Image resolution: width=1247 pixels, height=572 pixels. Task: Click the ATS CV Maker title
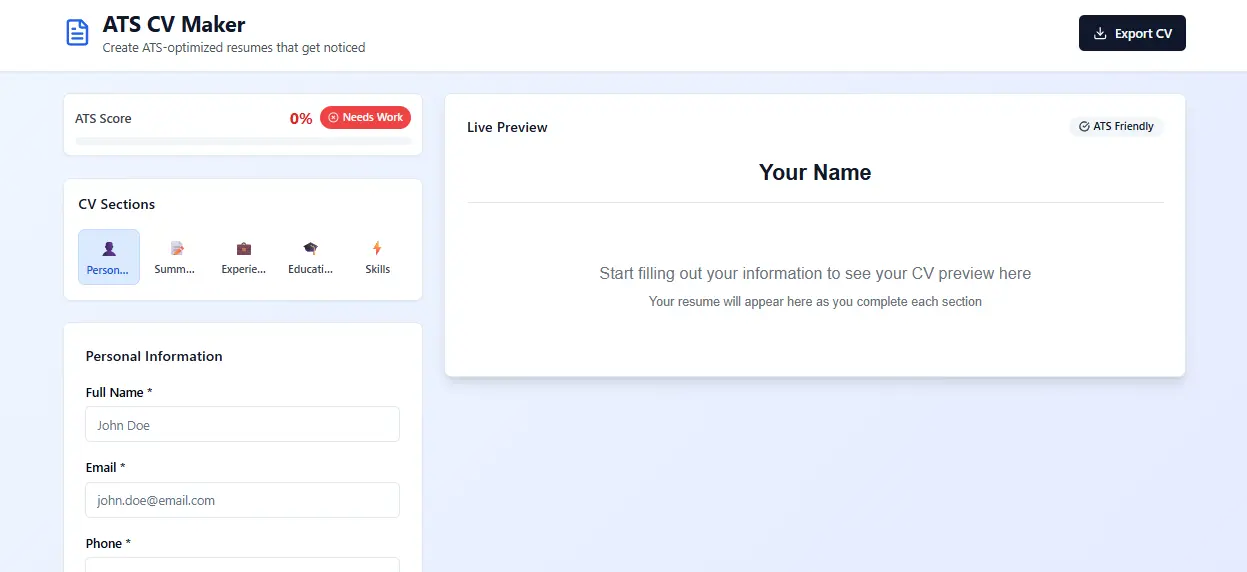174,24
